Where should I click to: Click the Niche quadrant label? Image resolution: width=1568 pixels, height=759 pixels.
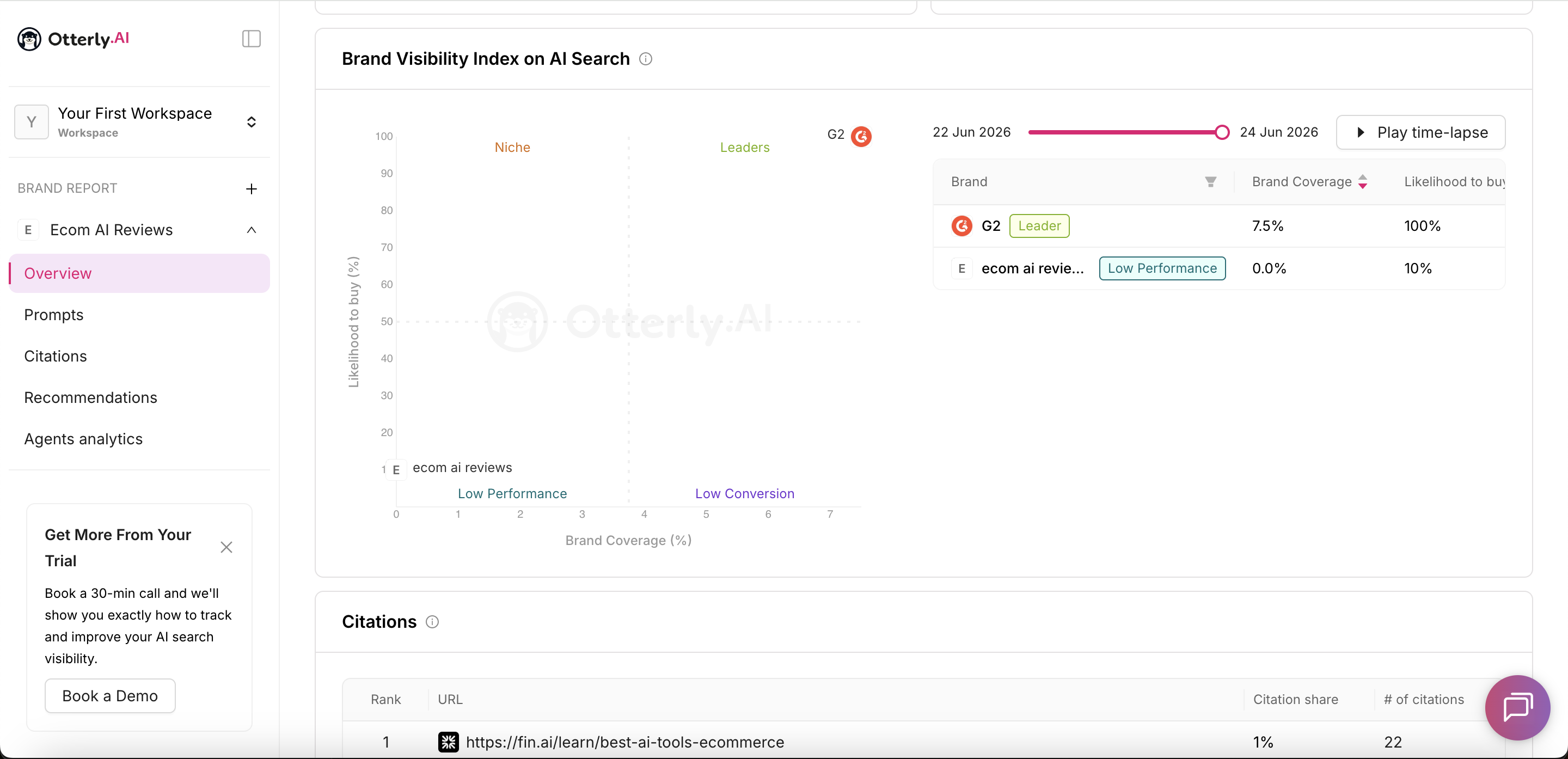coord(512,148)
